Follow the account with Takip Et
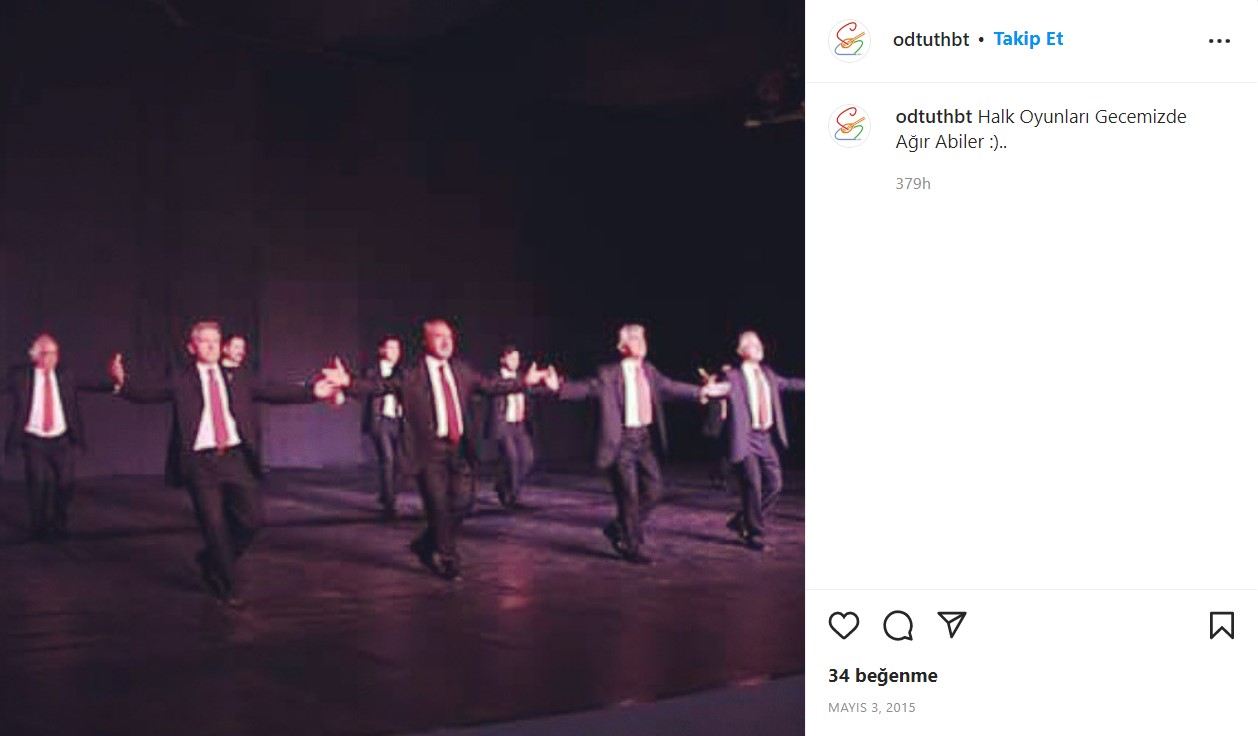The width and height of the screenshot is (1258, 736). coord(1028,39)
